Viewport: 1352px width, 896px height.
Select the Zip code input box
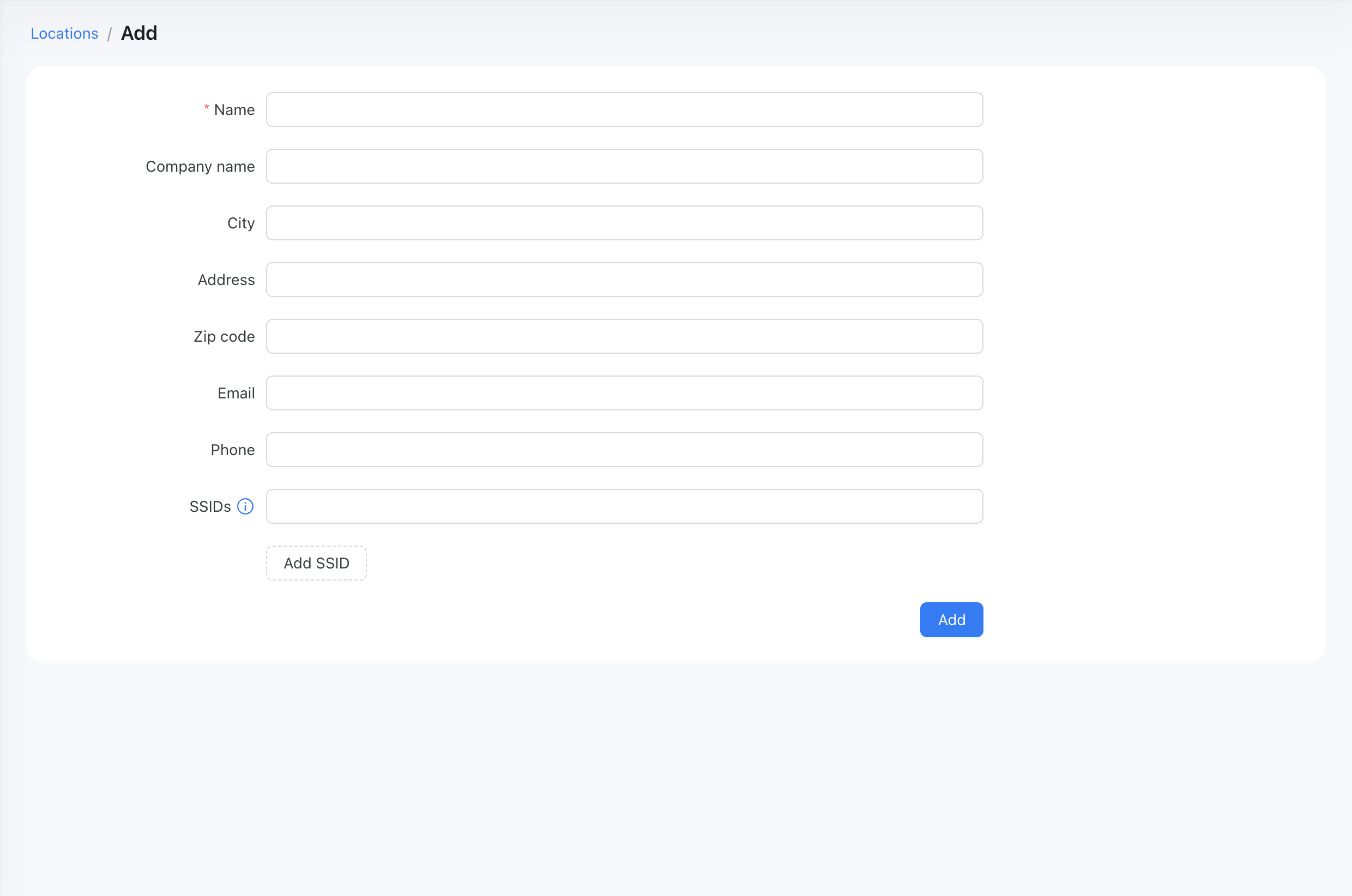(625, 336)
